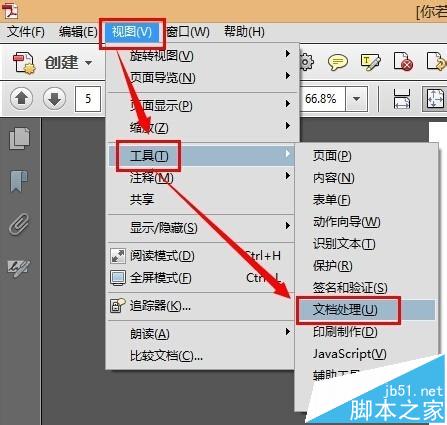
Task: Choose 全屏模式(F) menu item
Action: click(201, 277)
